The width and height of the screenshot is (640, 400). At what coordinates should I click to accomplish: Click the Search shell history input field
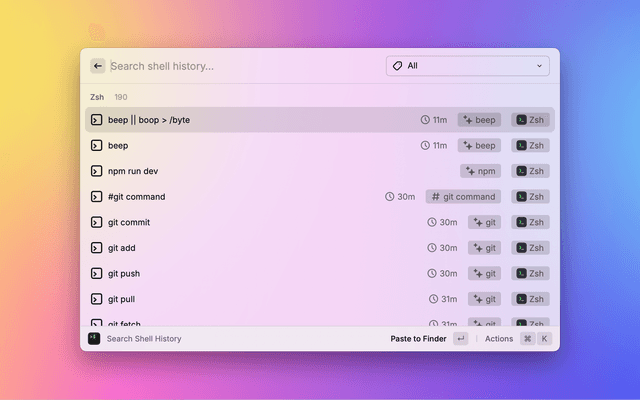pos(240,66)
